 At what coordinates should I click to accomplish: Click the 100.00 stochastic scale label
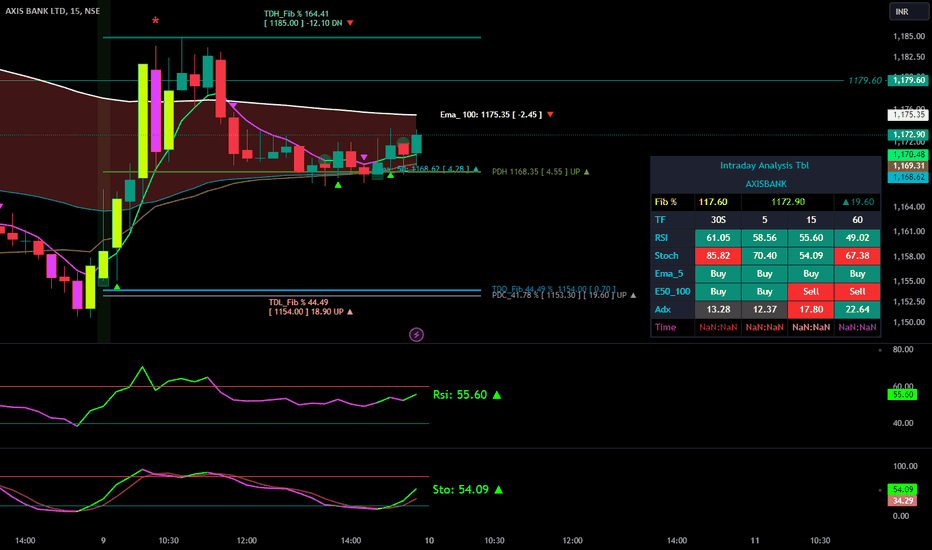click(x=905, y=466)
